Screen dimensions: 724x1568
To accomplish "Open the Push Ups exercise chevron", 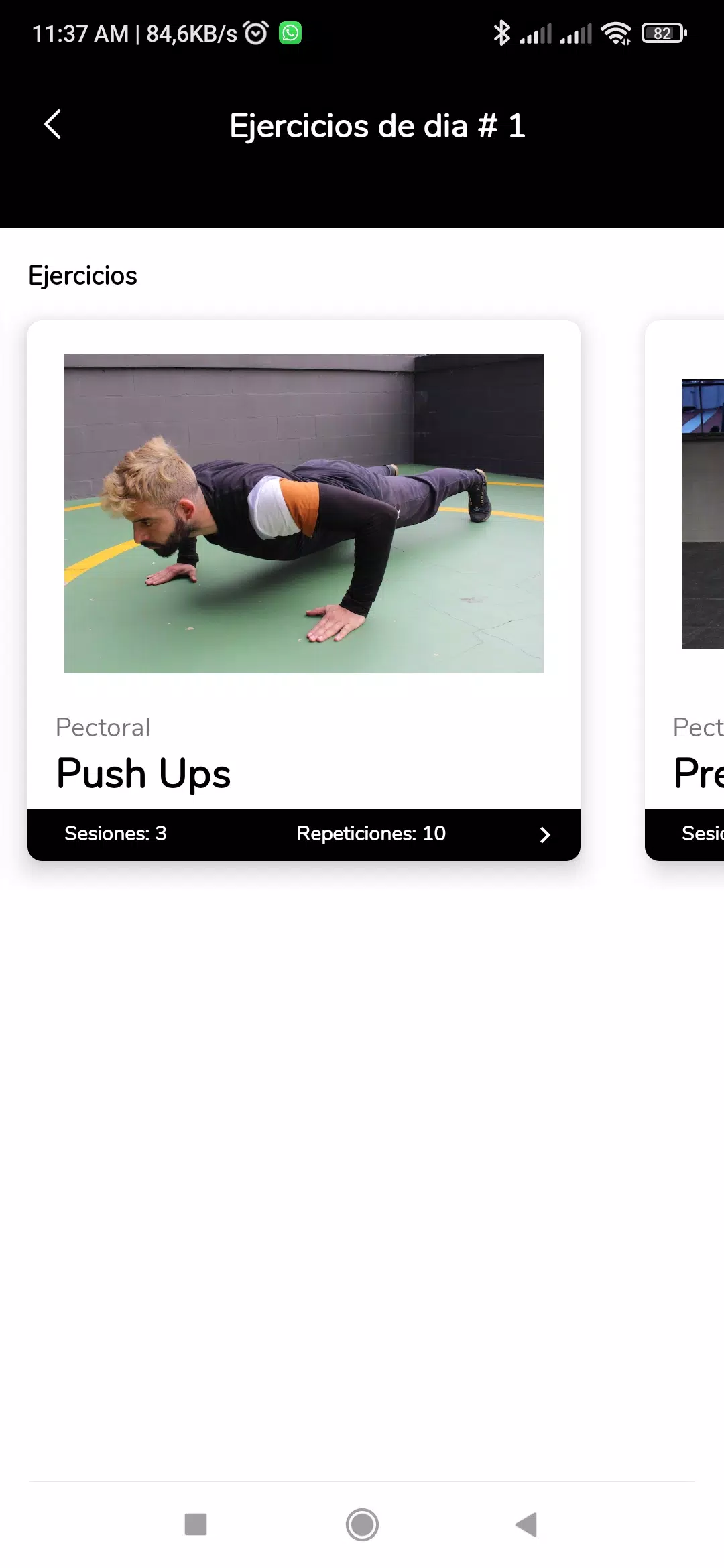I will 545,834.
